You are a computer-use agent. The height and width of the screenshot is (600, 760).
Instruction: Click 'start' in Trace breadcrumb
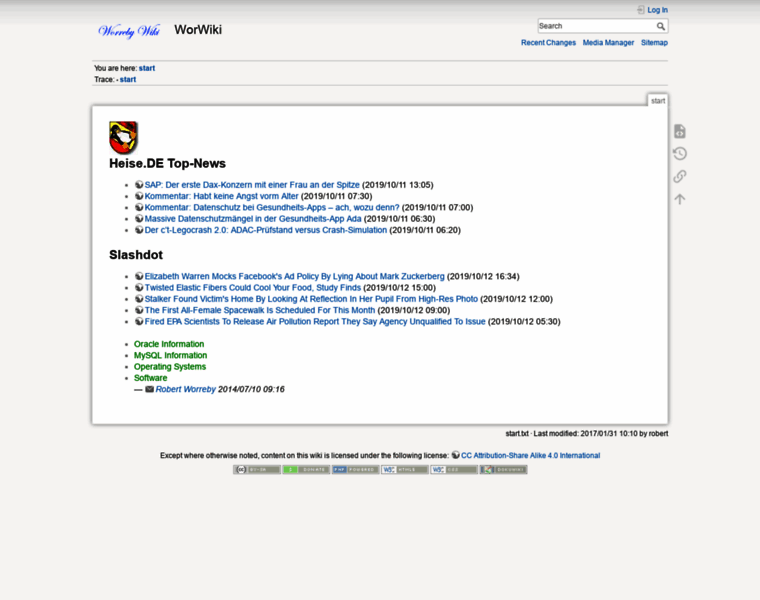(x=128, y=79)
